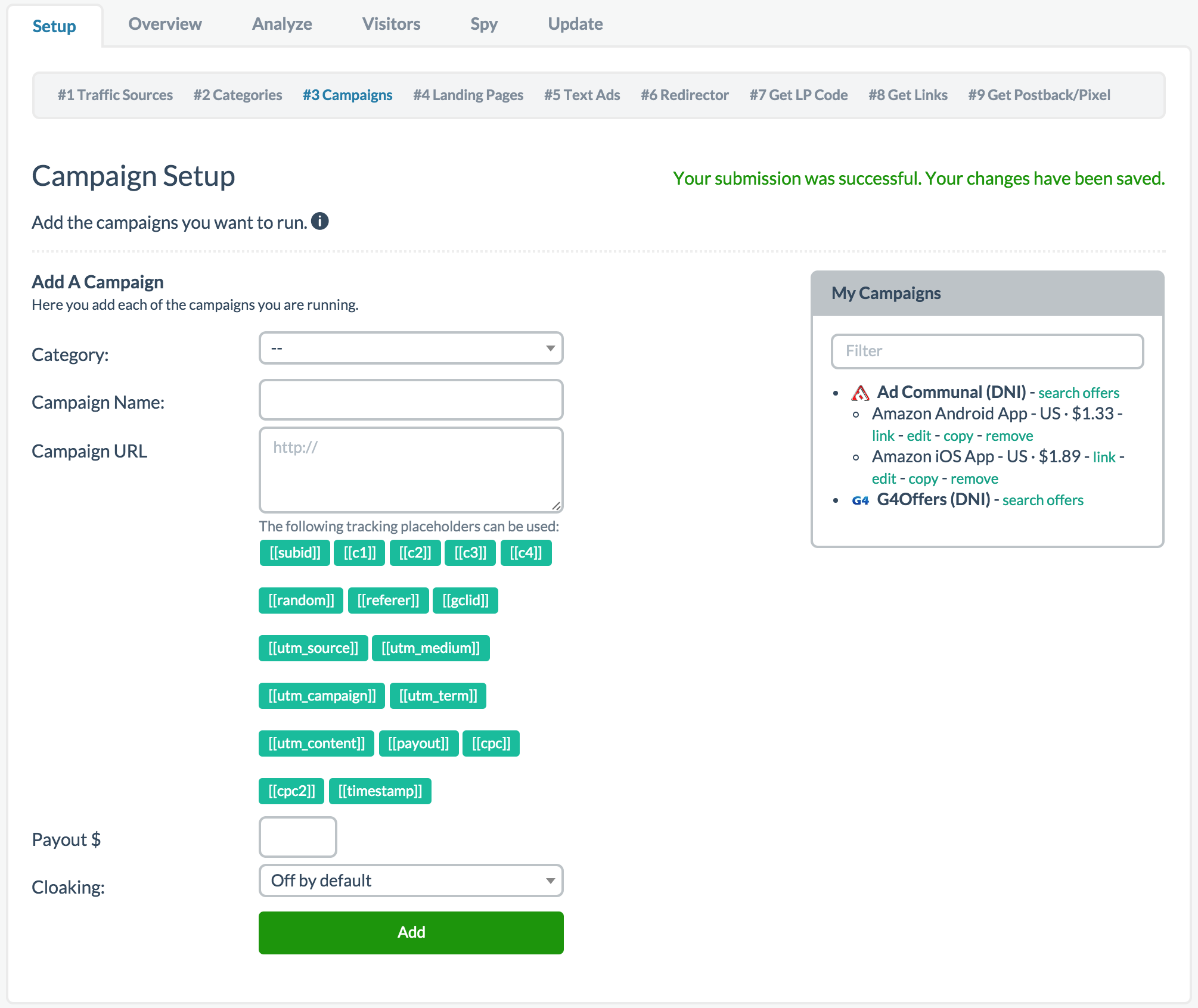Insert the [[utm_source]] tracking placeholder
Image resolution: width=1198 pixels, height=1008 pixels.
[x=313, y=648]
